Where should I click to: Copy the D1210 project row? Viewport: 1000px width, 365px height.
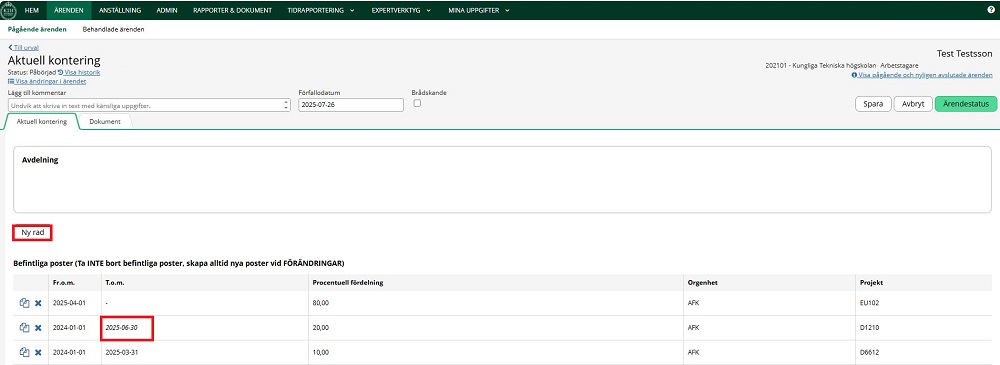coord(25,327)
